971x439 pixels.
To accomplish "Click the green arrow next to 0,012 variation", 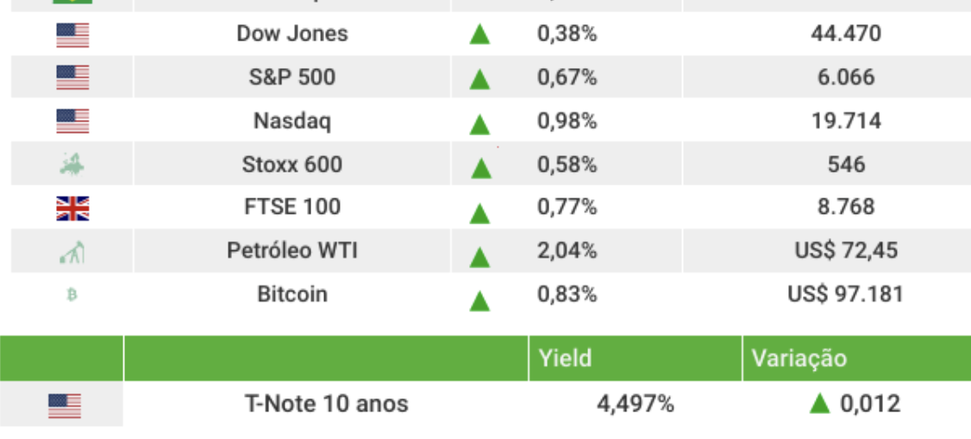I will (x=820, y=404).
